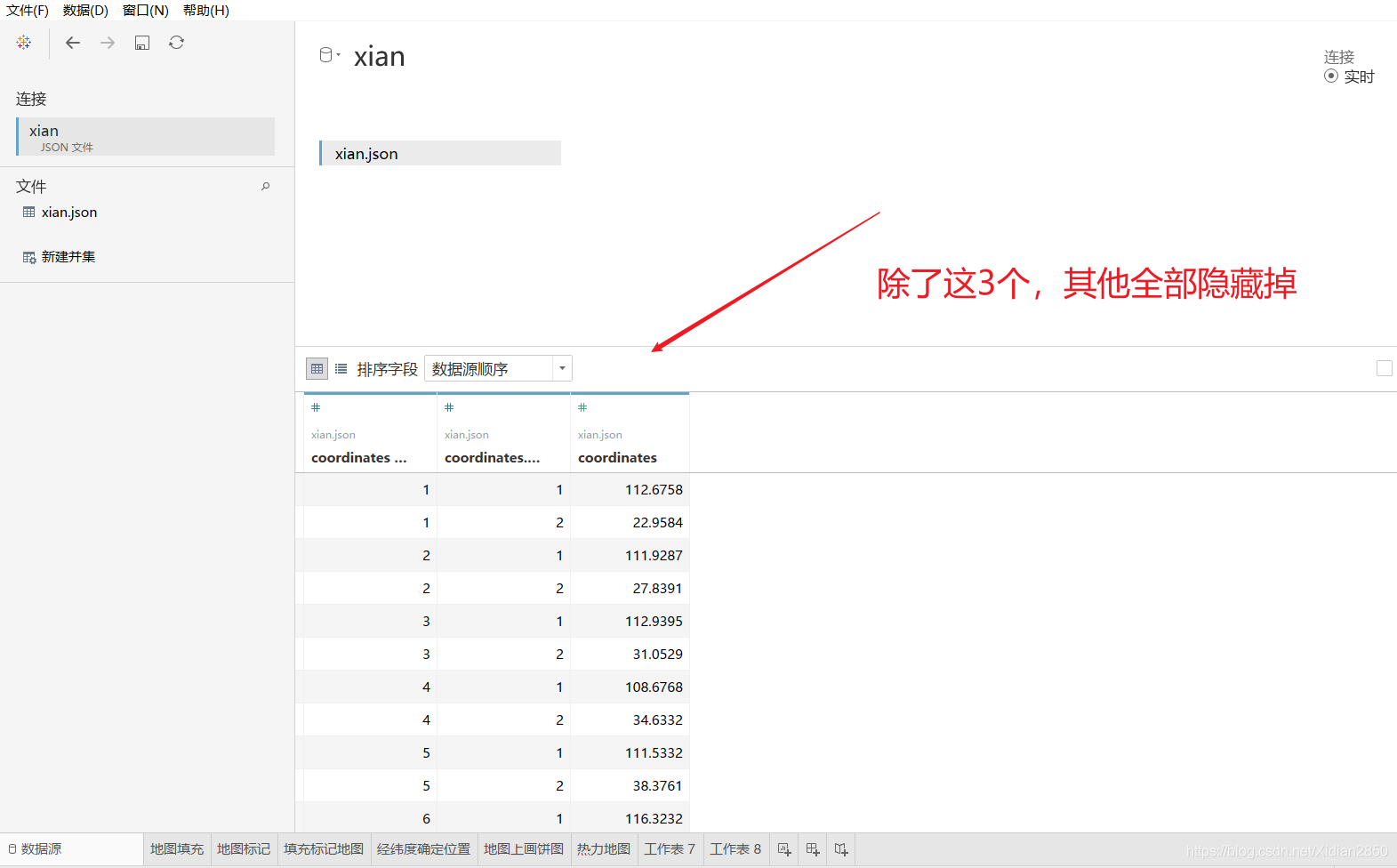
Task: Click third column header coordinates
Action: [618, 457]
